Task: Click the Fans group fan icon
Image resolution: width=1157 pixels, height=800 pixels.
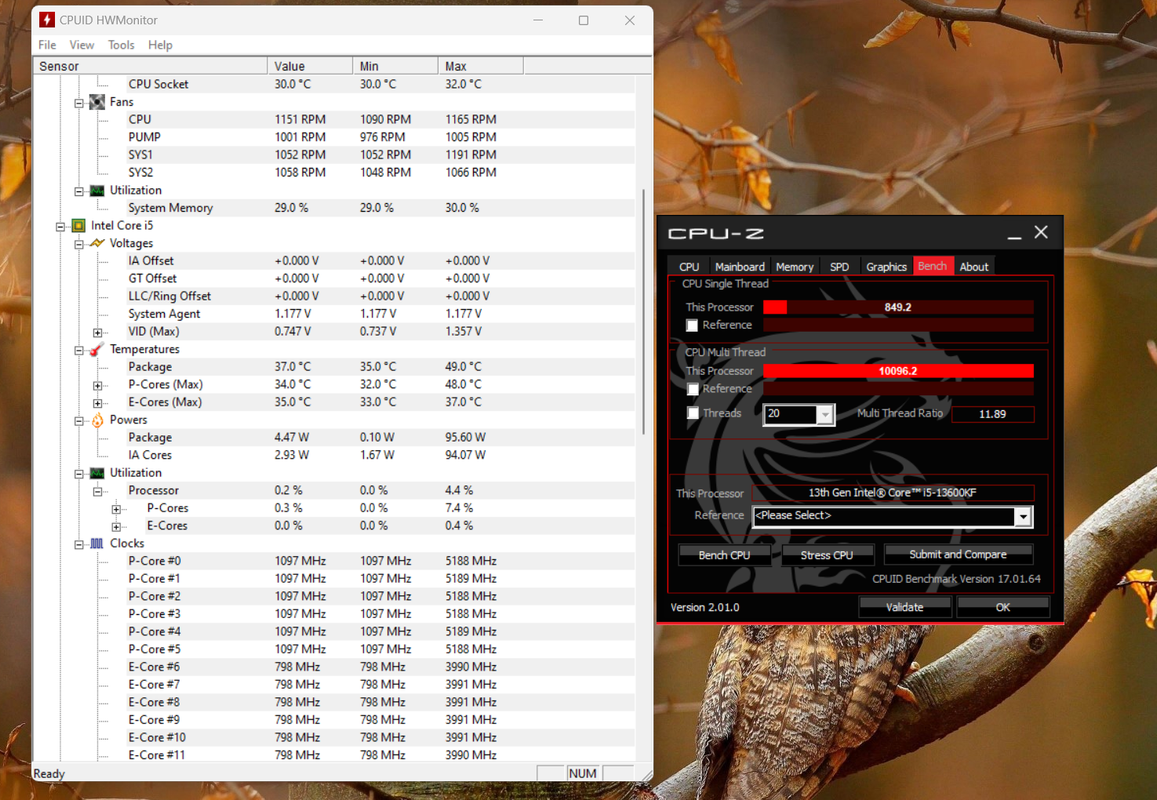Action: point(97,102)
